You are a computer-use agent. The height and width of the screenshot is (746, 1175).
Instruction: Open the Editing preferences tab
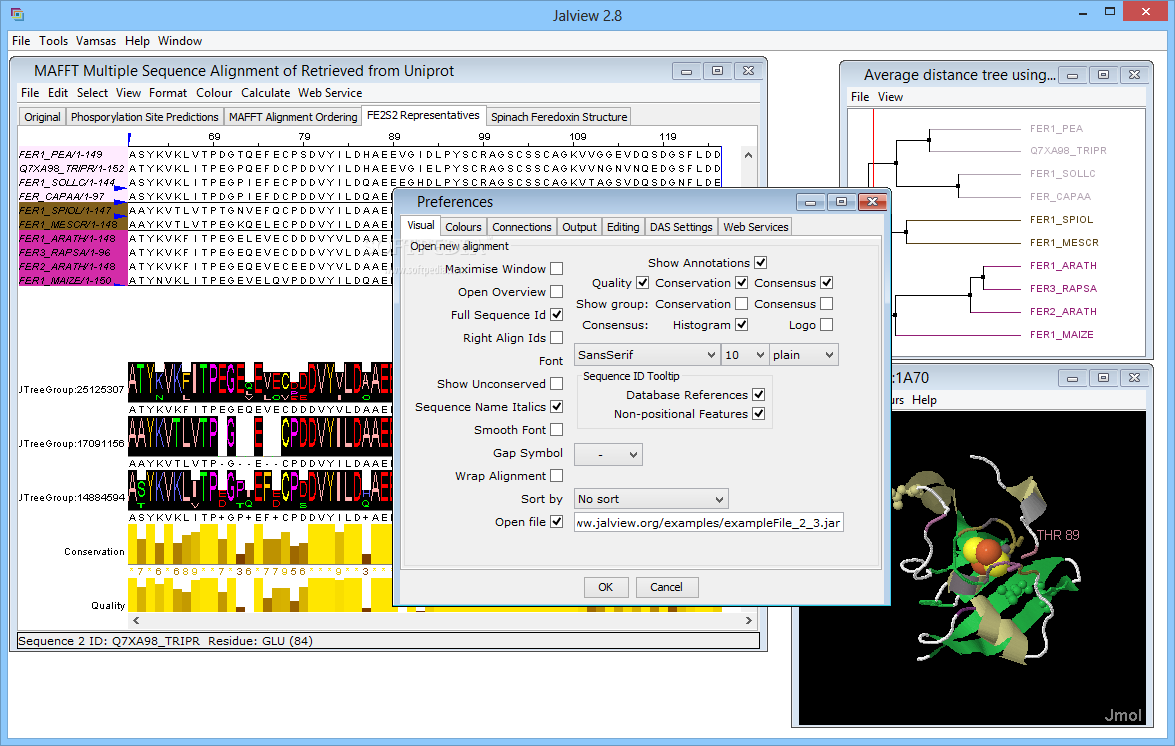[623, 227]
